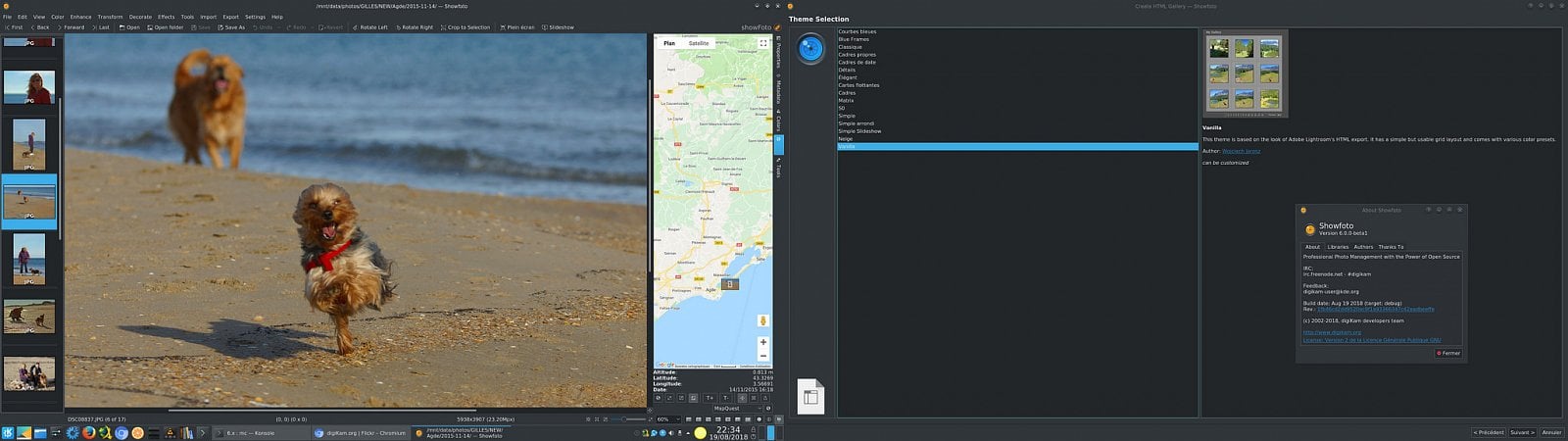1568x441 pixels.
Task: Click the Vanilla theme preview image
Action: click(x=1245, y=73)
